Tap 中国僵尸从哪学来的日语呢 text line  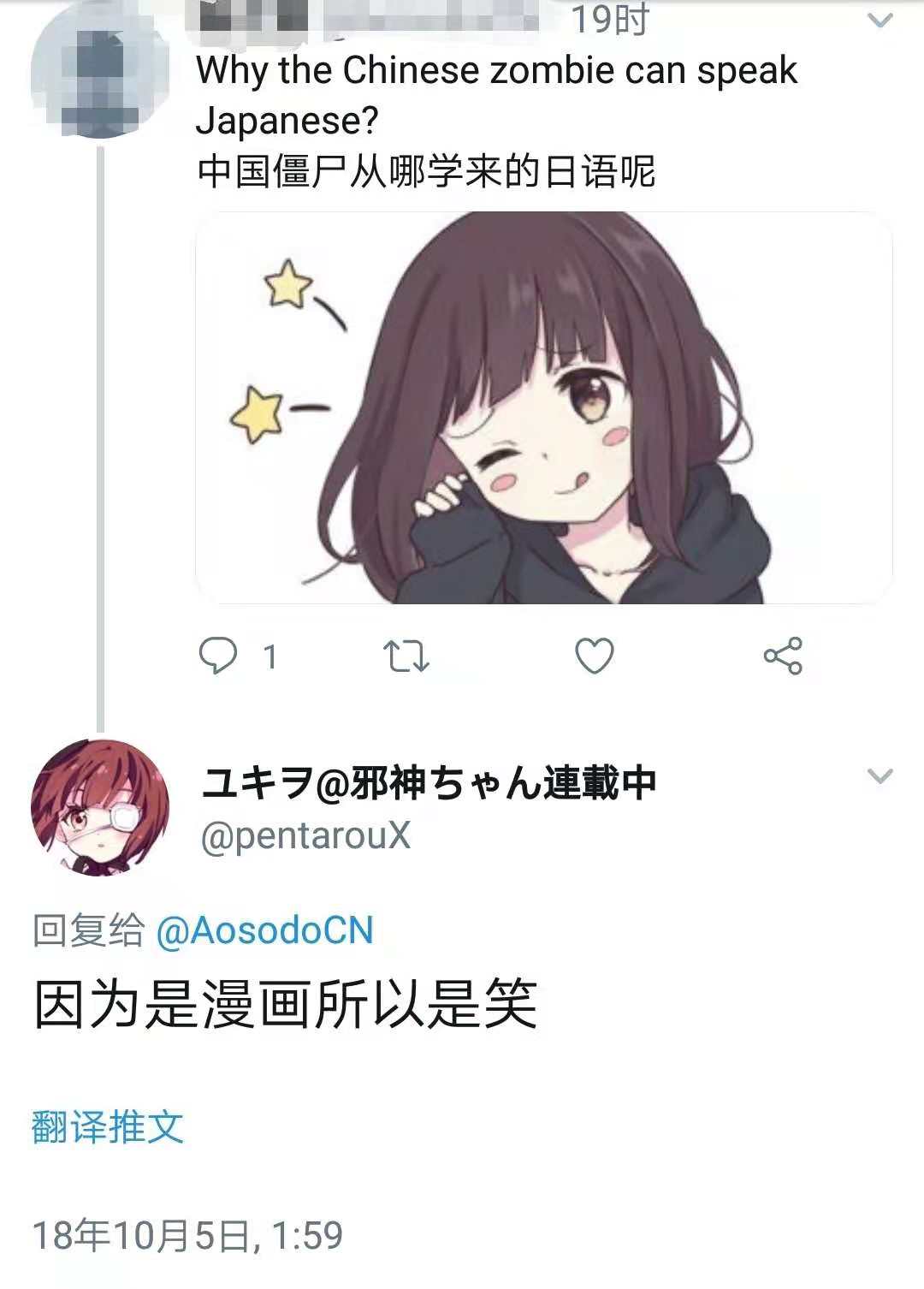(x=426, y=171)
